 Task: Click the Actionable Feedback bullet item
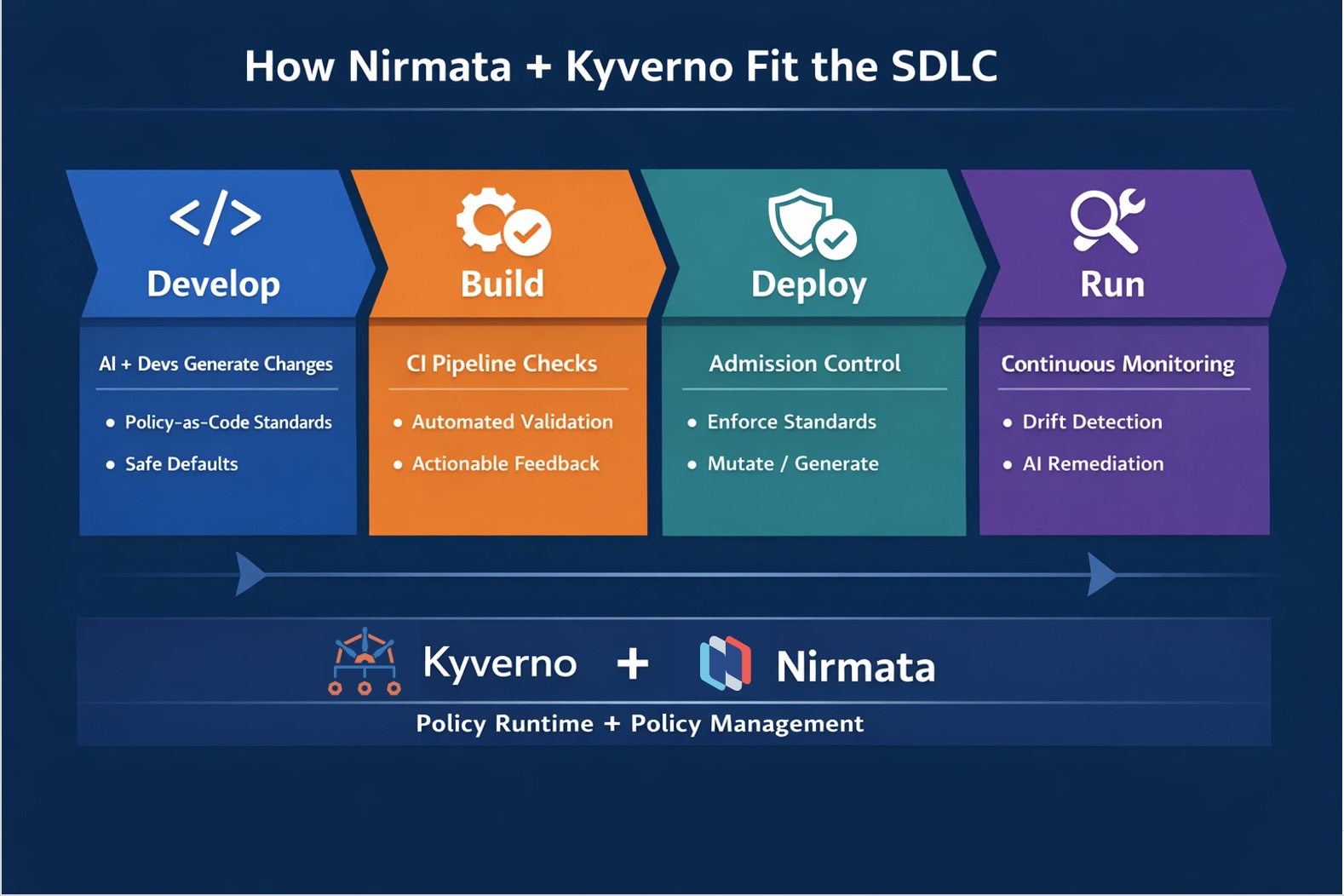tap(505, 464)
